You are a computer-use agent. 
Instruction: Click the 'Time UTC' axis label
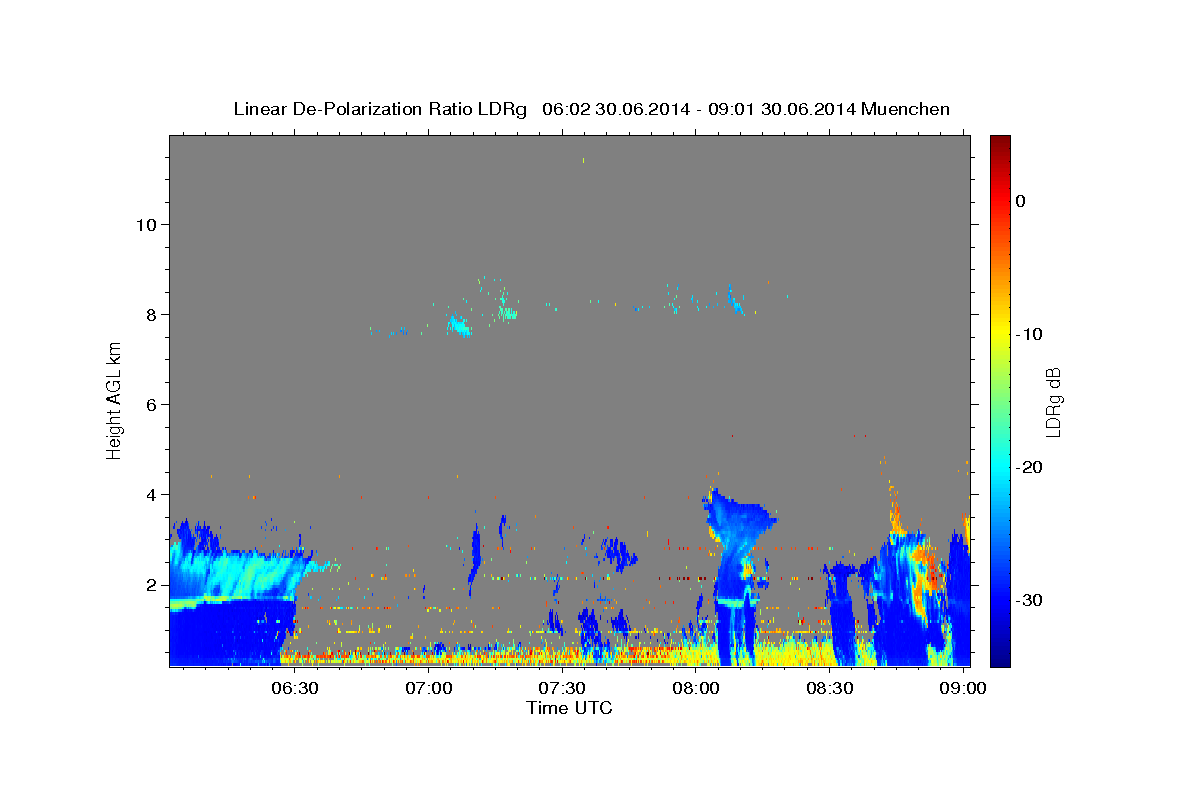[x=569, y=708]
